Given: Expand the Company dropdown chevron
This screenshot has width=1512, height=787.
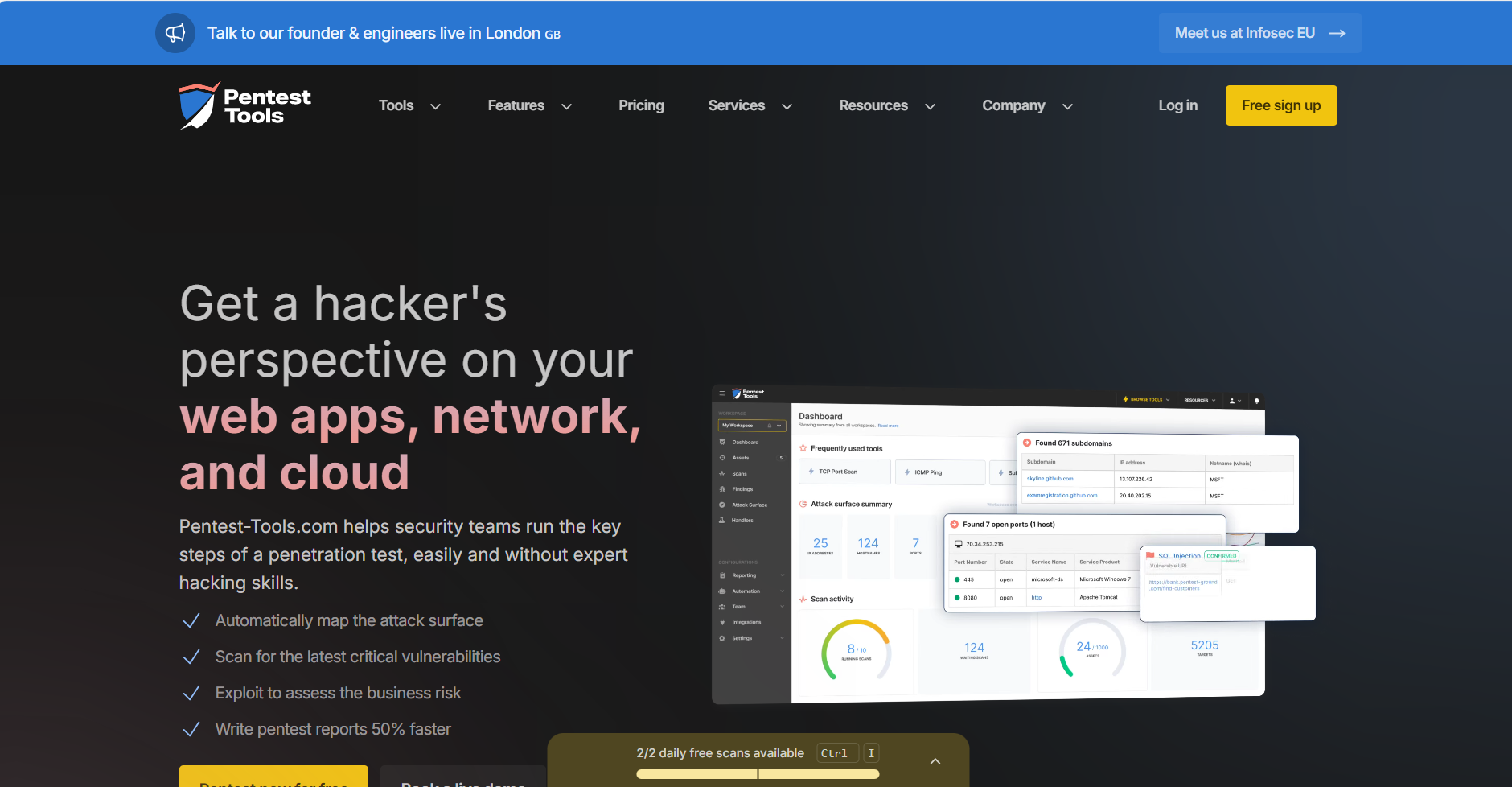Looking at the screenshot, I should [x=1067, y=106].
